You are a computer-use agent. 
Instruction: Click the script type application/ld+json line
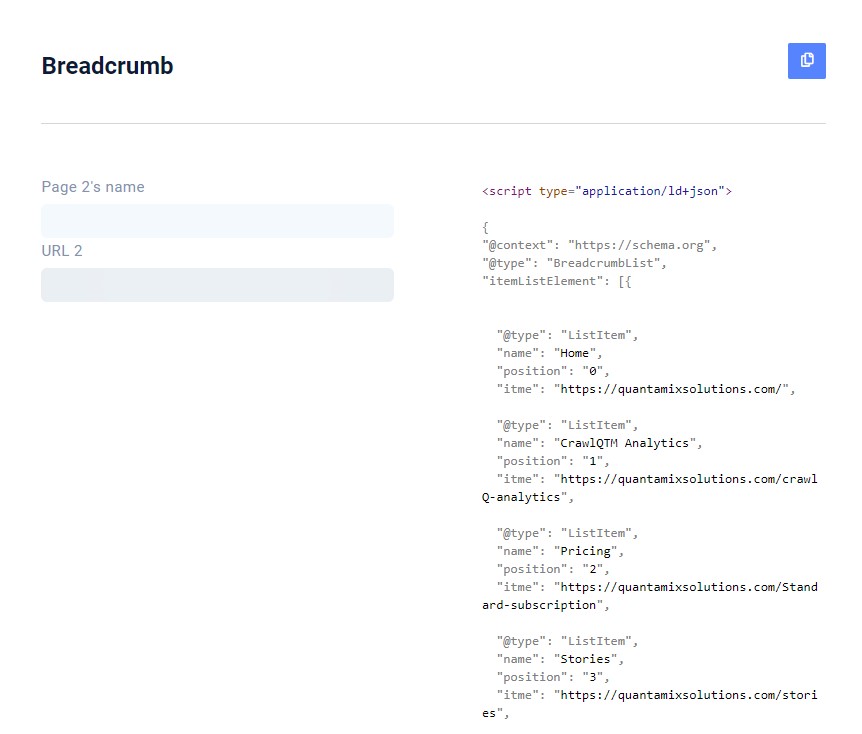pos(606,191)
